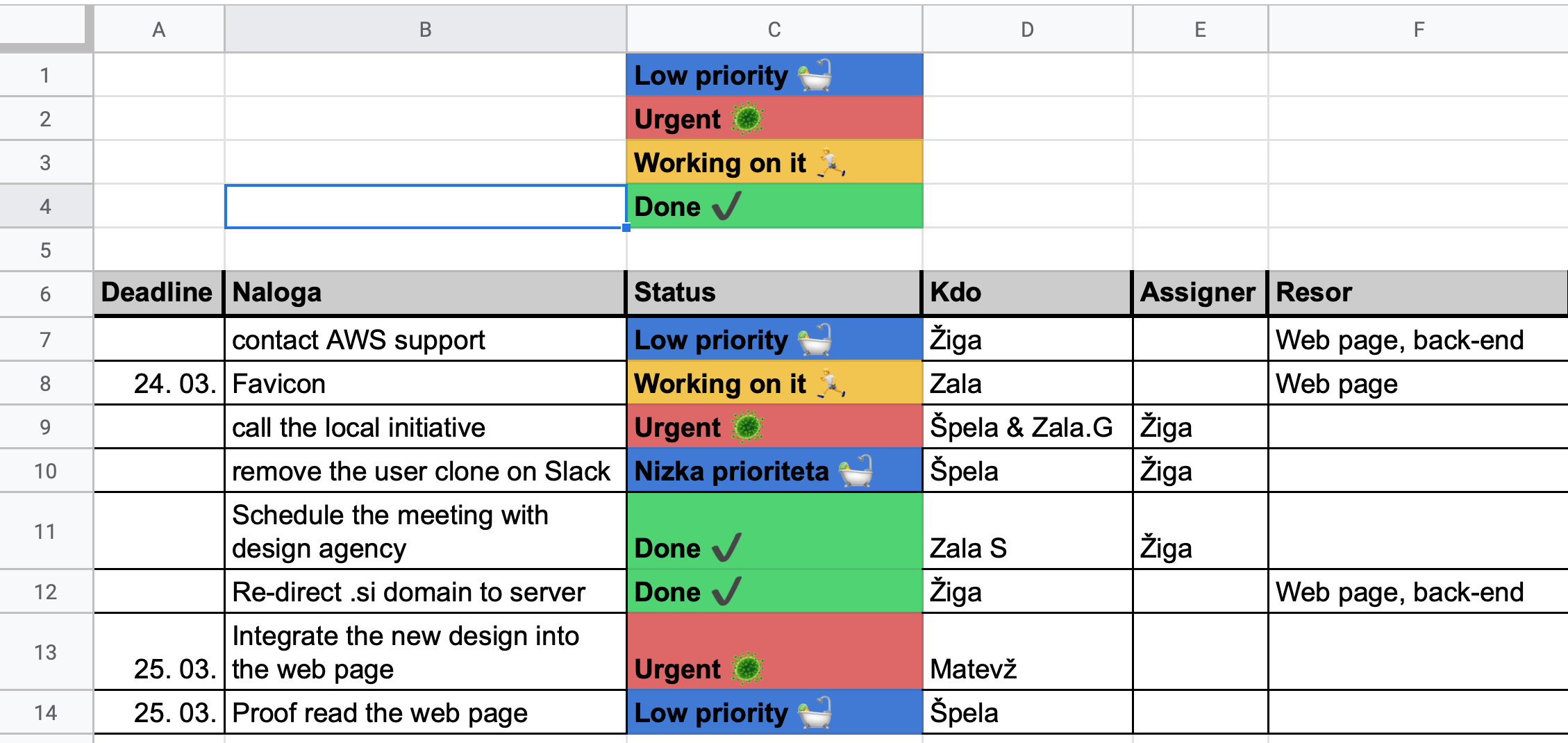Click the Naloga header cell
Screen dimensions: 1568x743
[x=425, y=292]
